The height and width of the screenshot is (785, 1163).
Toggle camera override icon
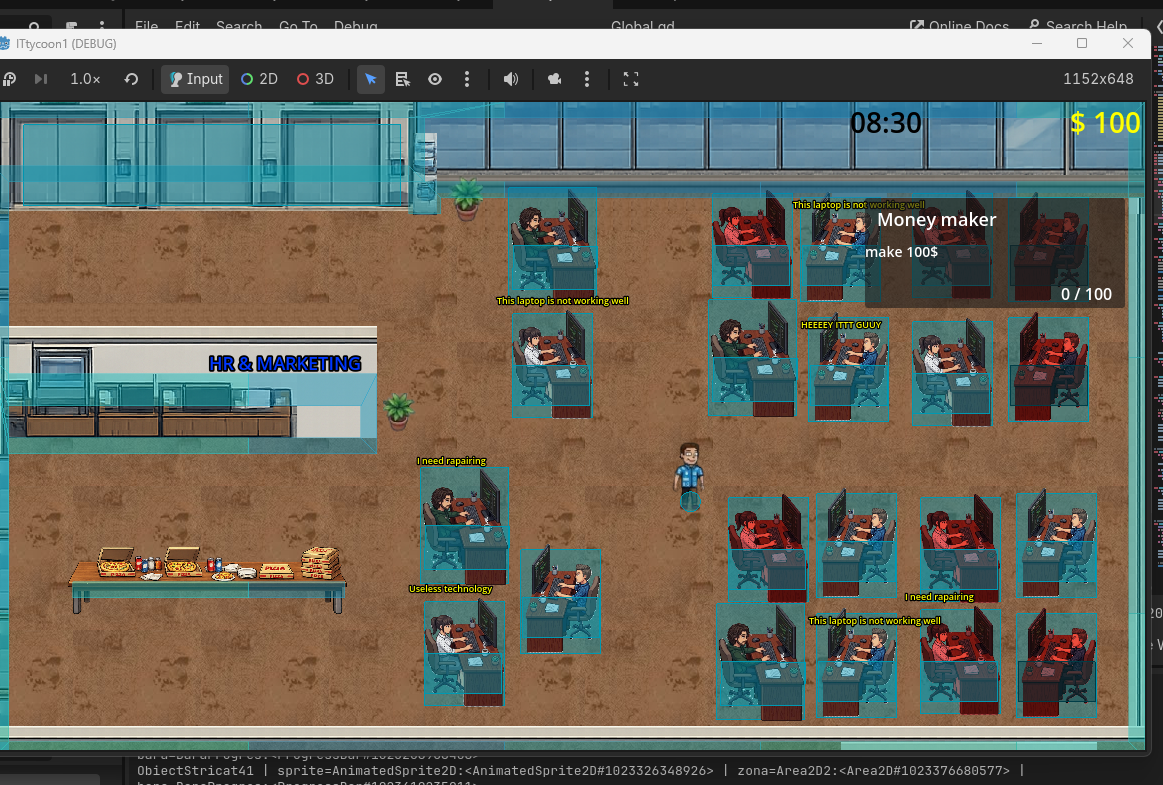click(555, 79)
